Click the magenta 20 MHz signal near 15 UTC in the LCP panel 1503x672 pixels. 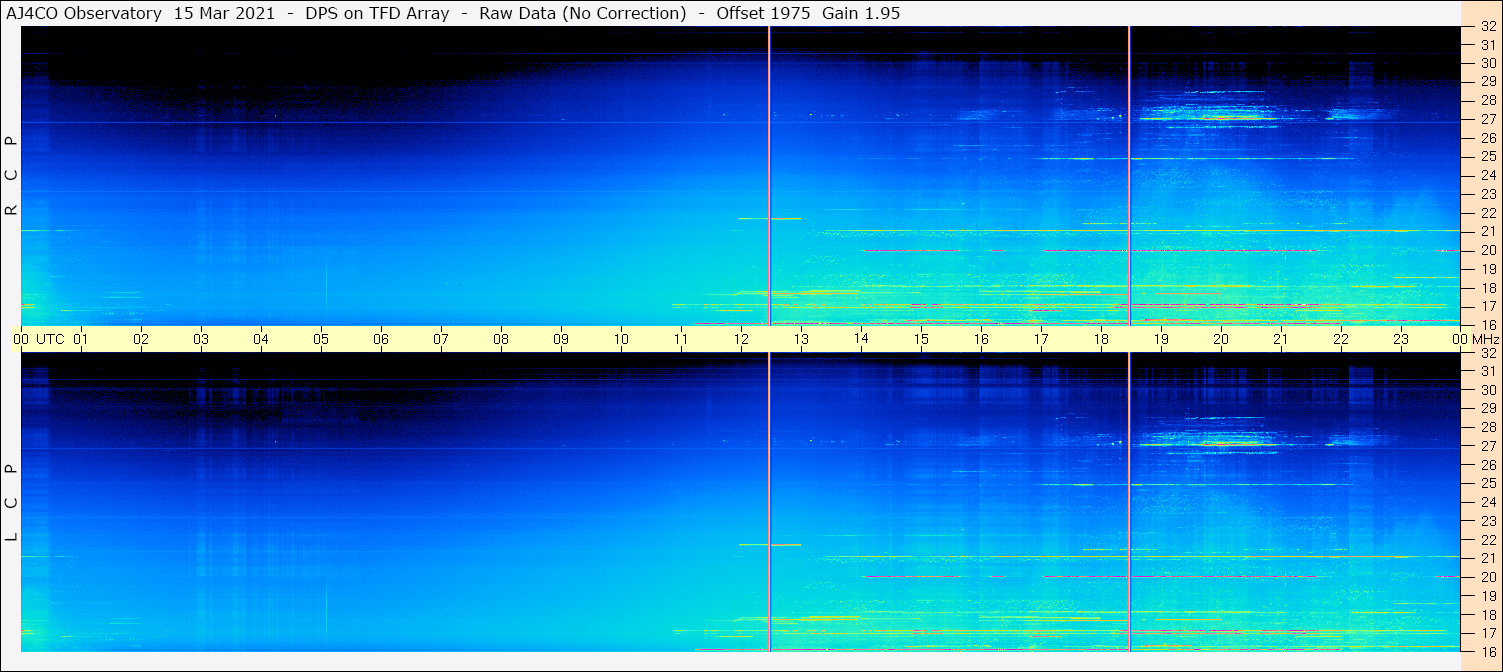[x=911, y=577]
